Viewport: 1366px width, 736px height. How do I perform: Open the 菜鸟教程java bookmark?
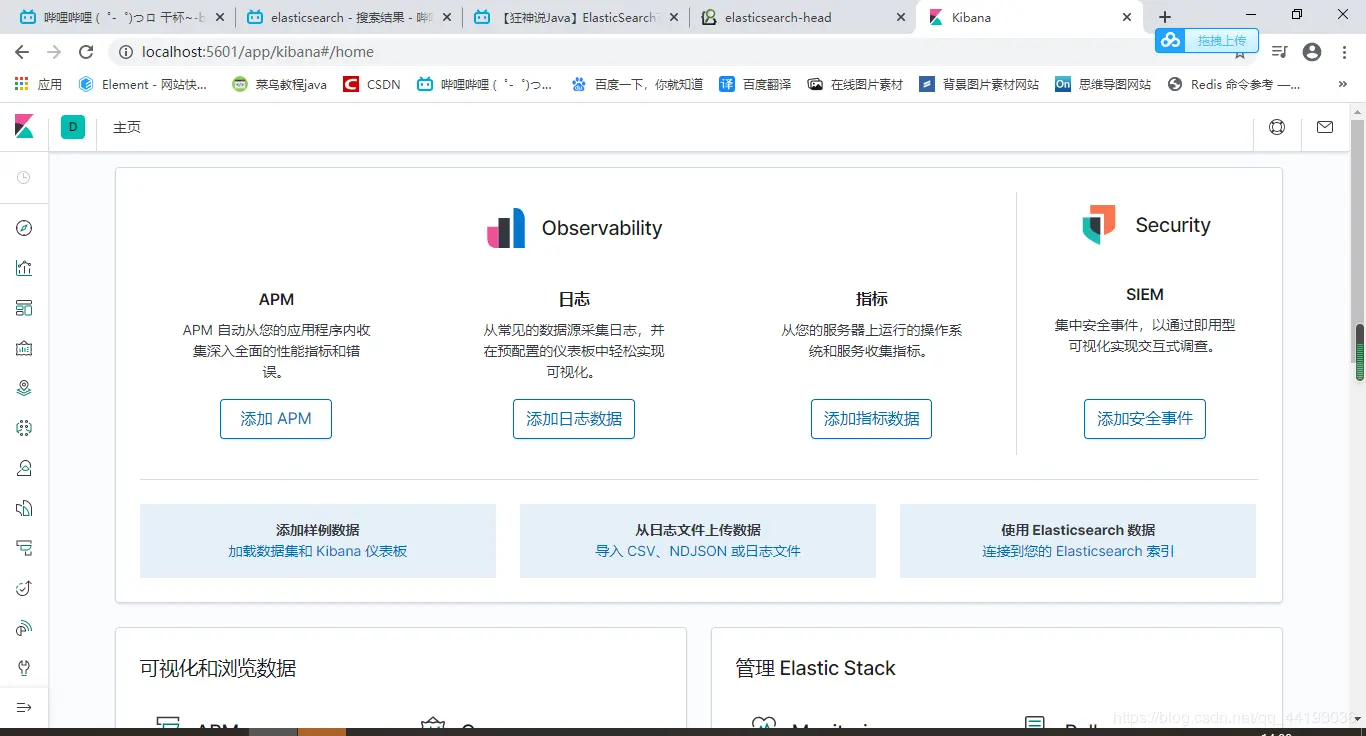(x=279, y=85)
